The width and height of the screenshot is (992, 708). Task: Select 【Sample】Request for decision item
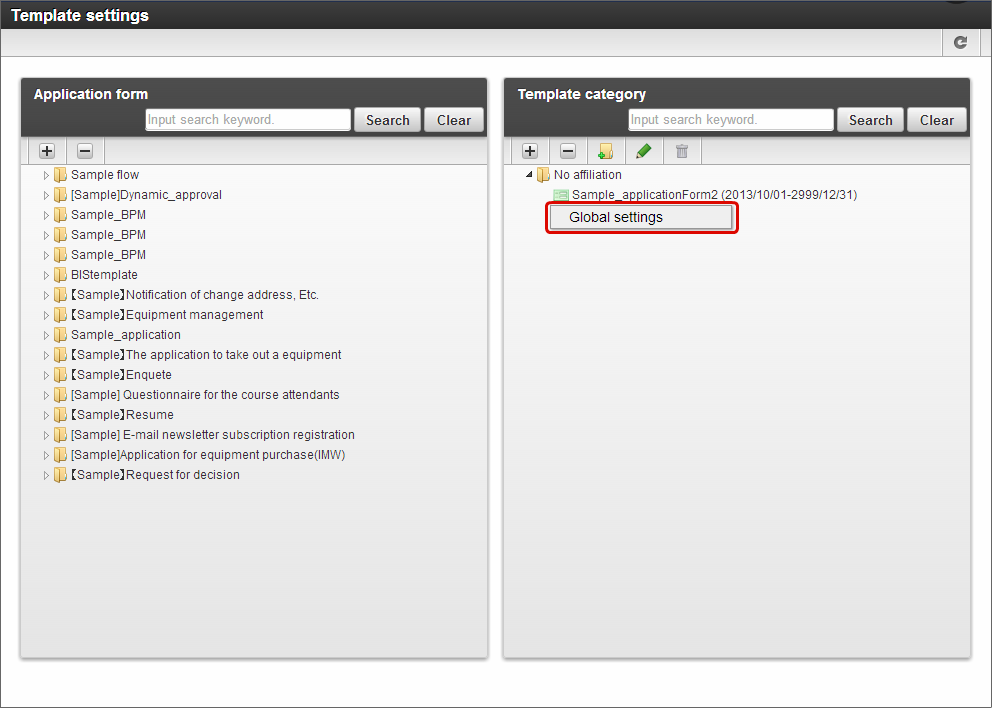(155, 475)
